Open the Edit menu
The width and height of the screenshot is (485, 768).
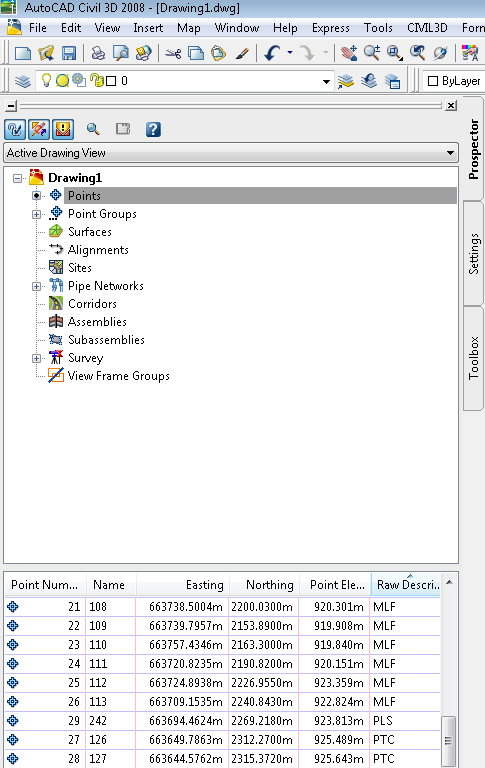pos(71,28)
